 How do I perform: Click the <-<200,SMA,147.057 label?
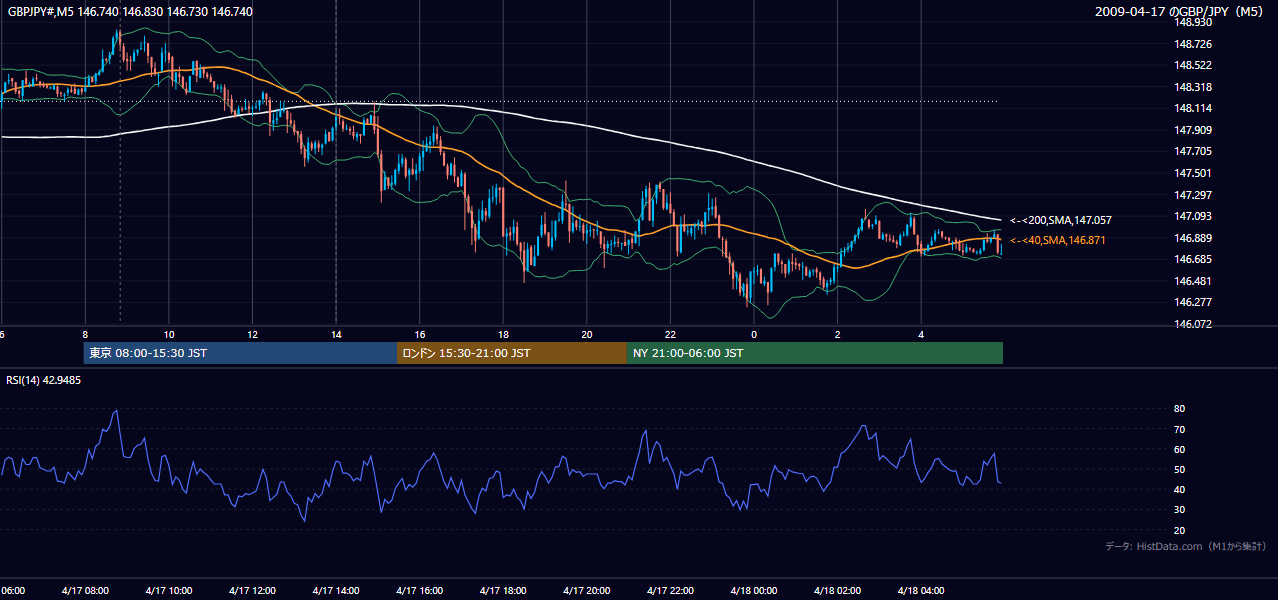[1061, 220]
